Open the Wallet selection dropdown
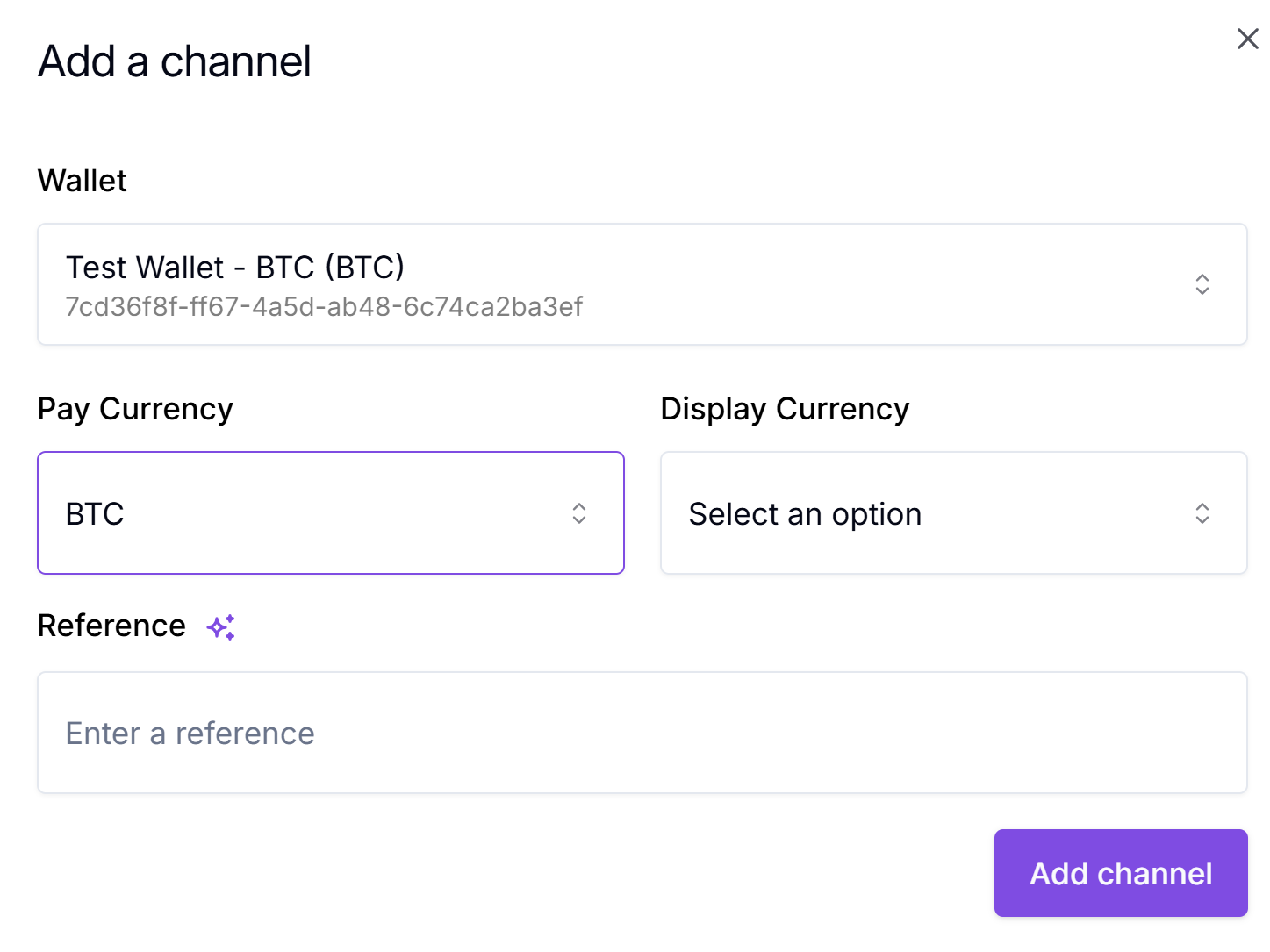Image resolution: width=1270 pixels, height=952 pixels. coord(641,284)
